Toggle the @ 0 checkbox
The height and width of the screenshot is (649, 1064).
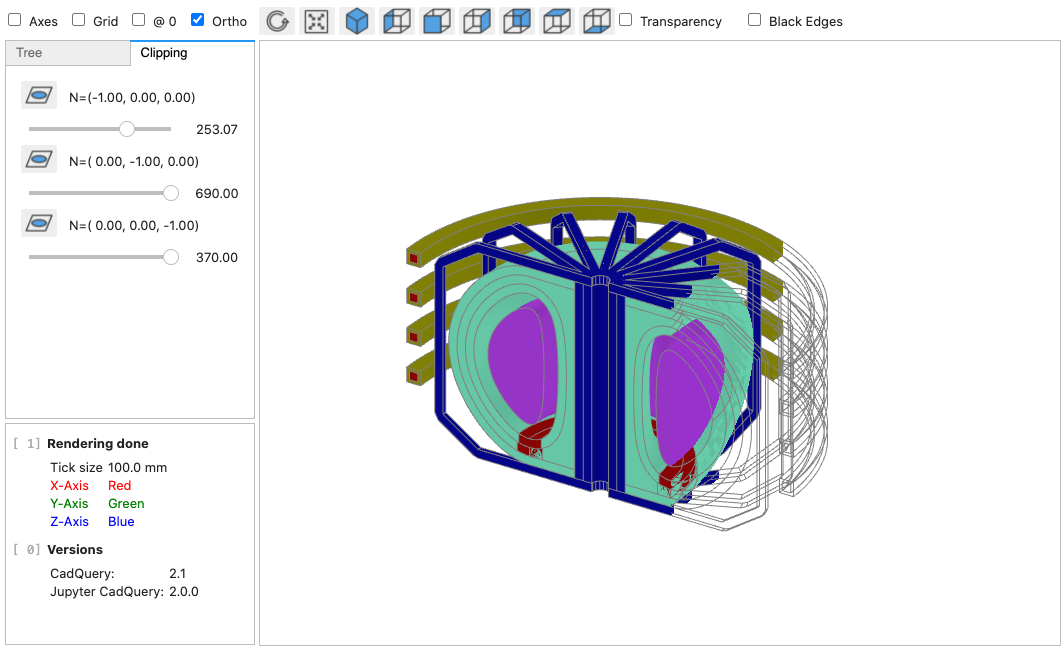click(138, 20)
